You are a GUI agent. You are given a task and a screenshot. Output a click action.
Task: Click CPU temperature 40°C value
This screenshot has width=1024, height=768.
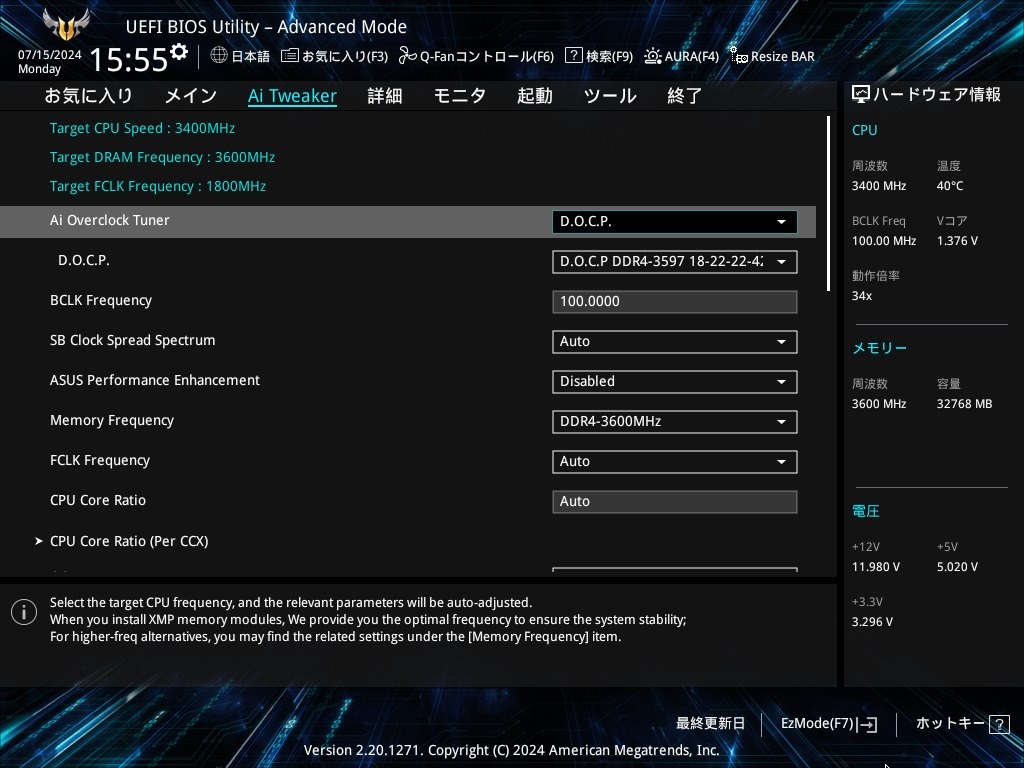point(950,186)
